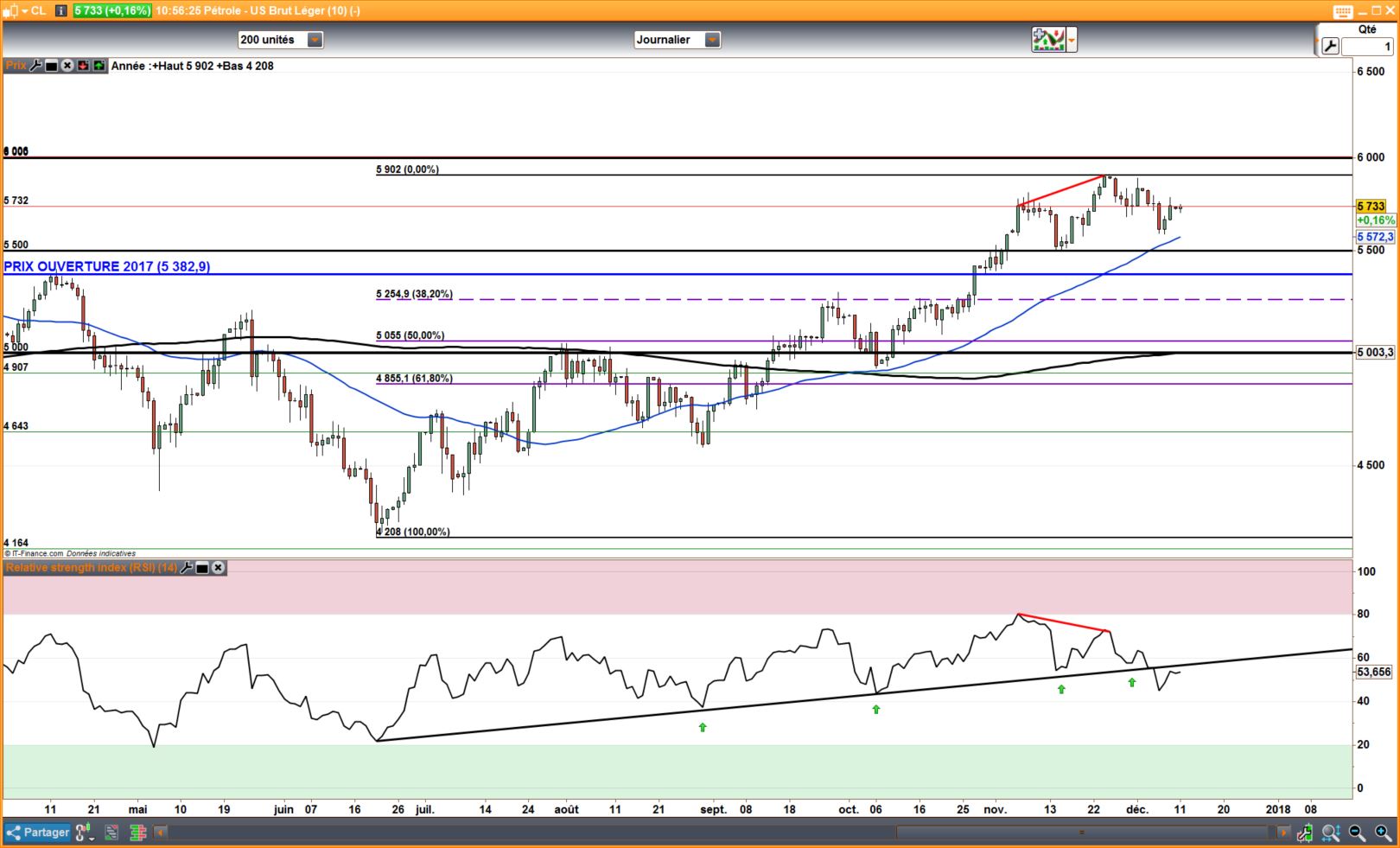This screenshot has height=848, width=1400.
Task: Minimize the RSI panel with the black rectangle icon
Action: (202, 568)
